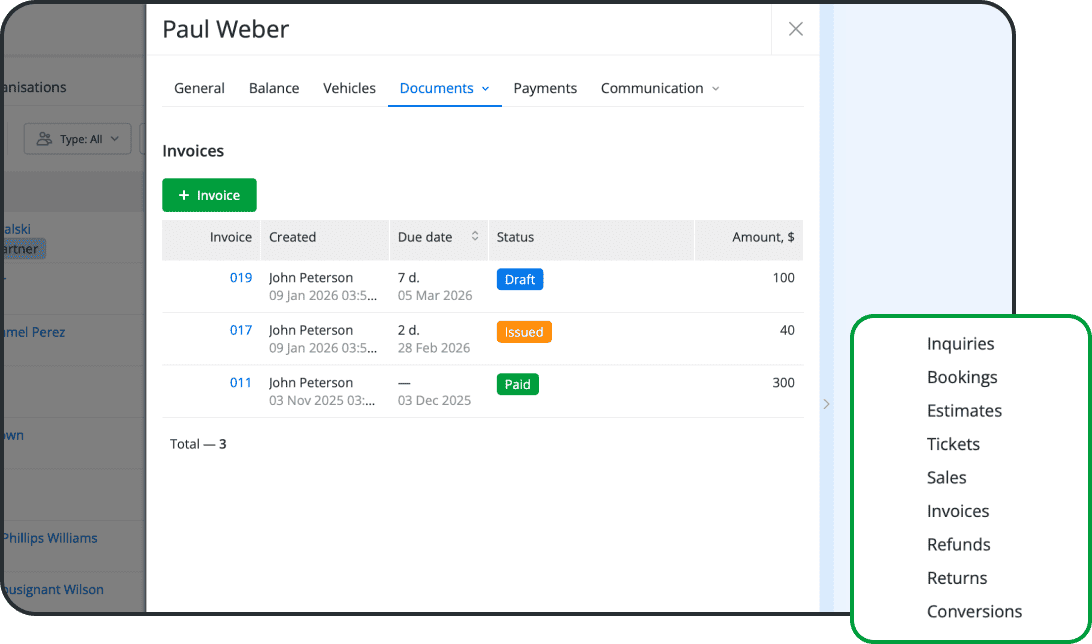Close the Paul Weber customer panel
Screen dimensions: 1092x644
[795, 29]
